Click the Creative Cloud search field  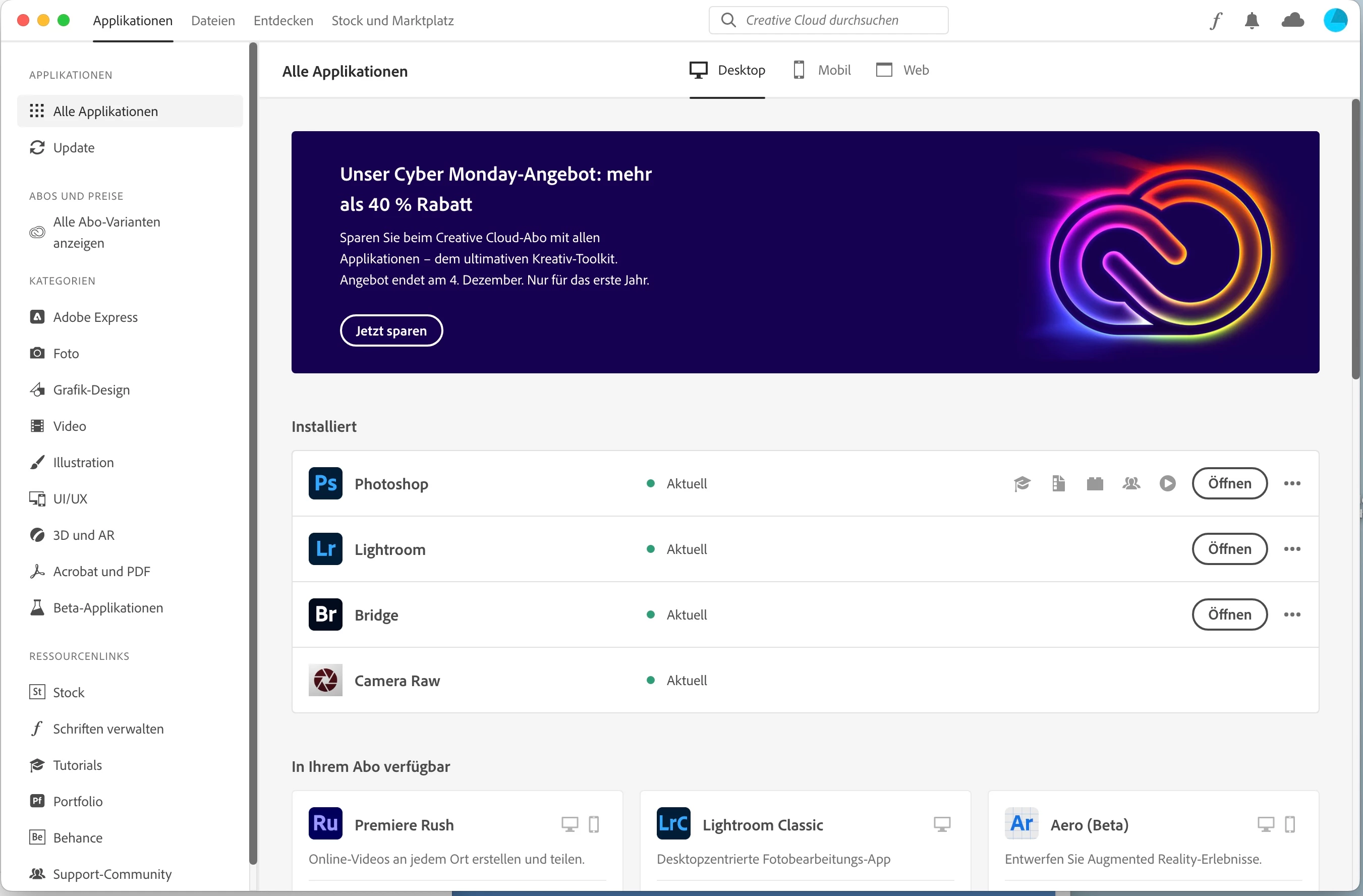828,21
